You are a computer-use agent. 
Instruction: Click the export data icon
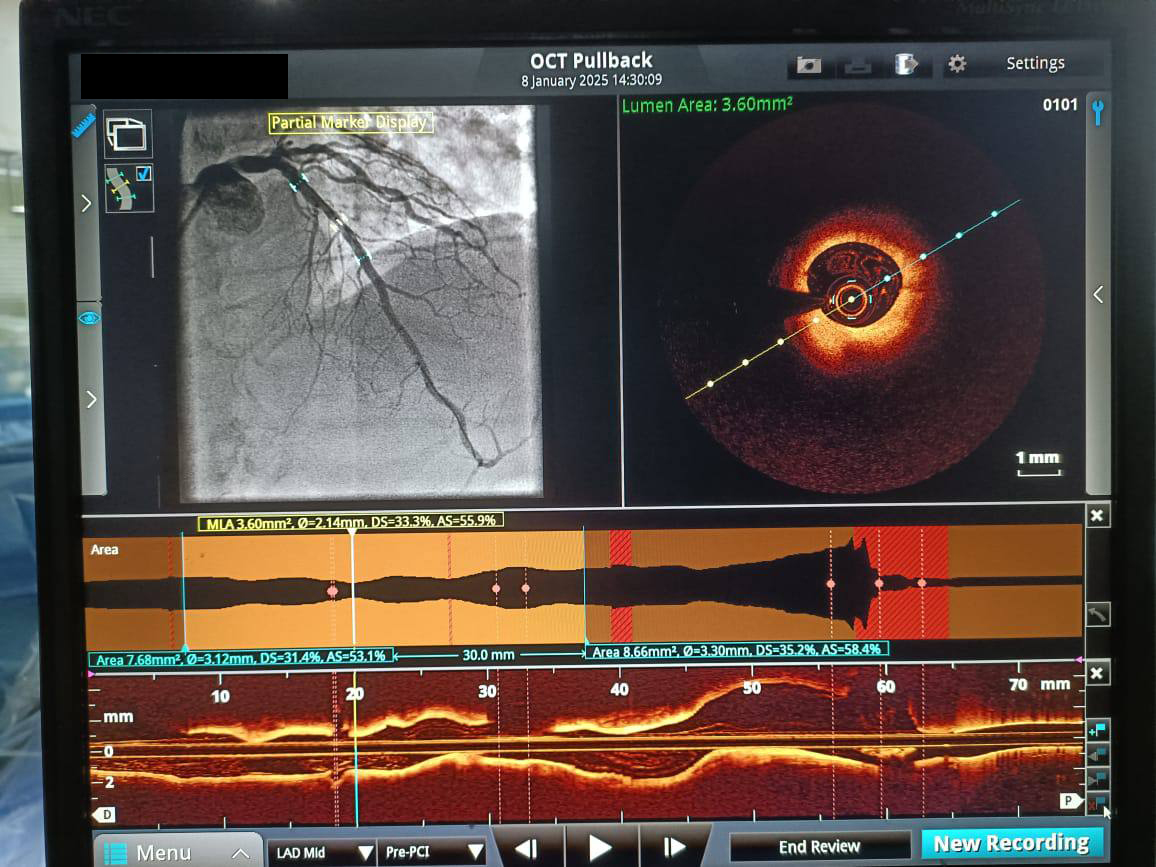coord(906,64)
